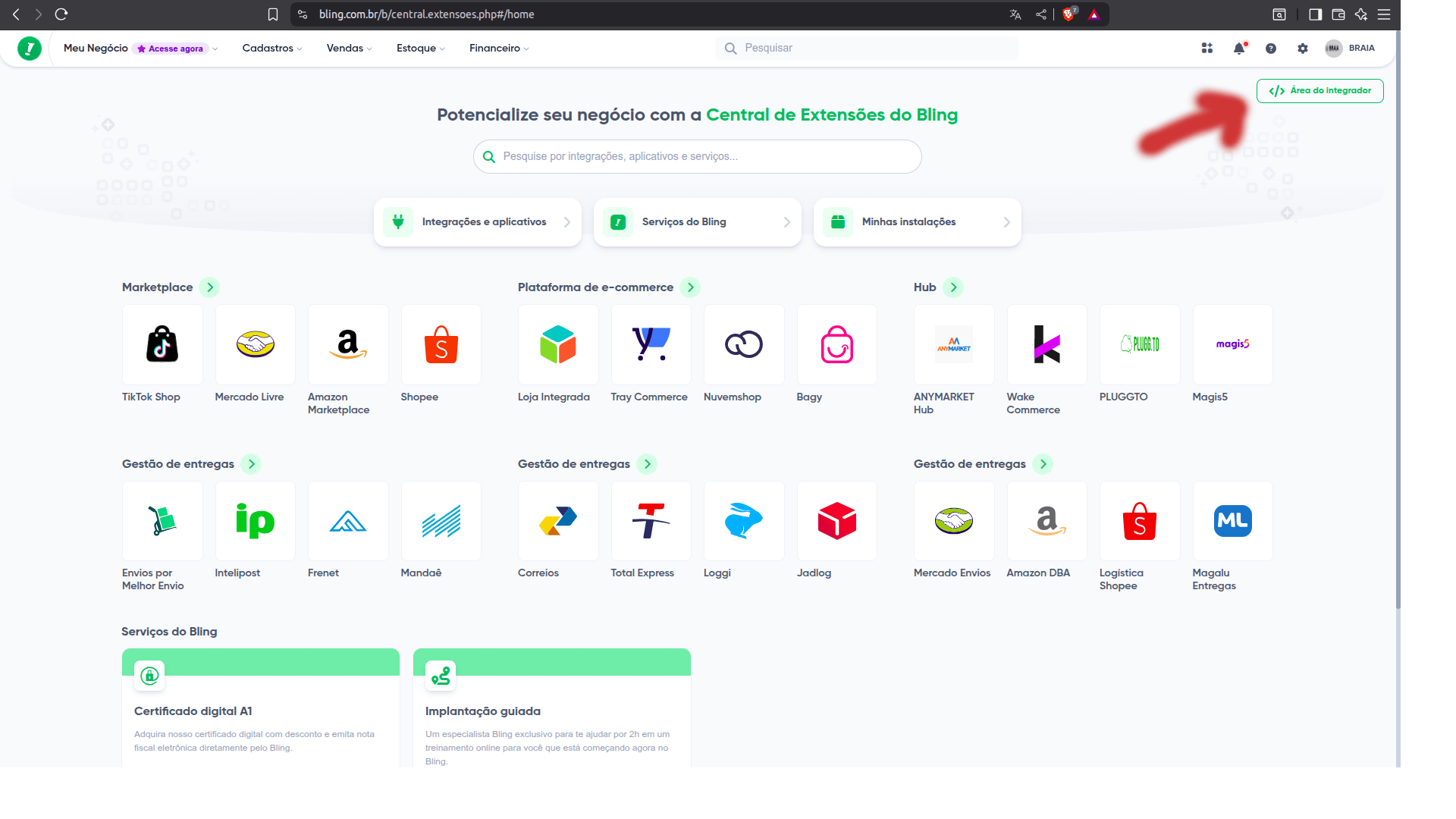1456x819 pixels.
Task: Click the Nuvemshop platform icon
Action: pyautogui.click(x=743, y=344)
